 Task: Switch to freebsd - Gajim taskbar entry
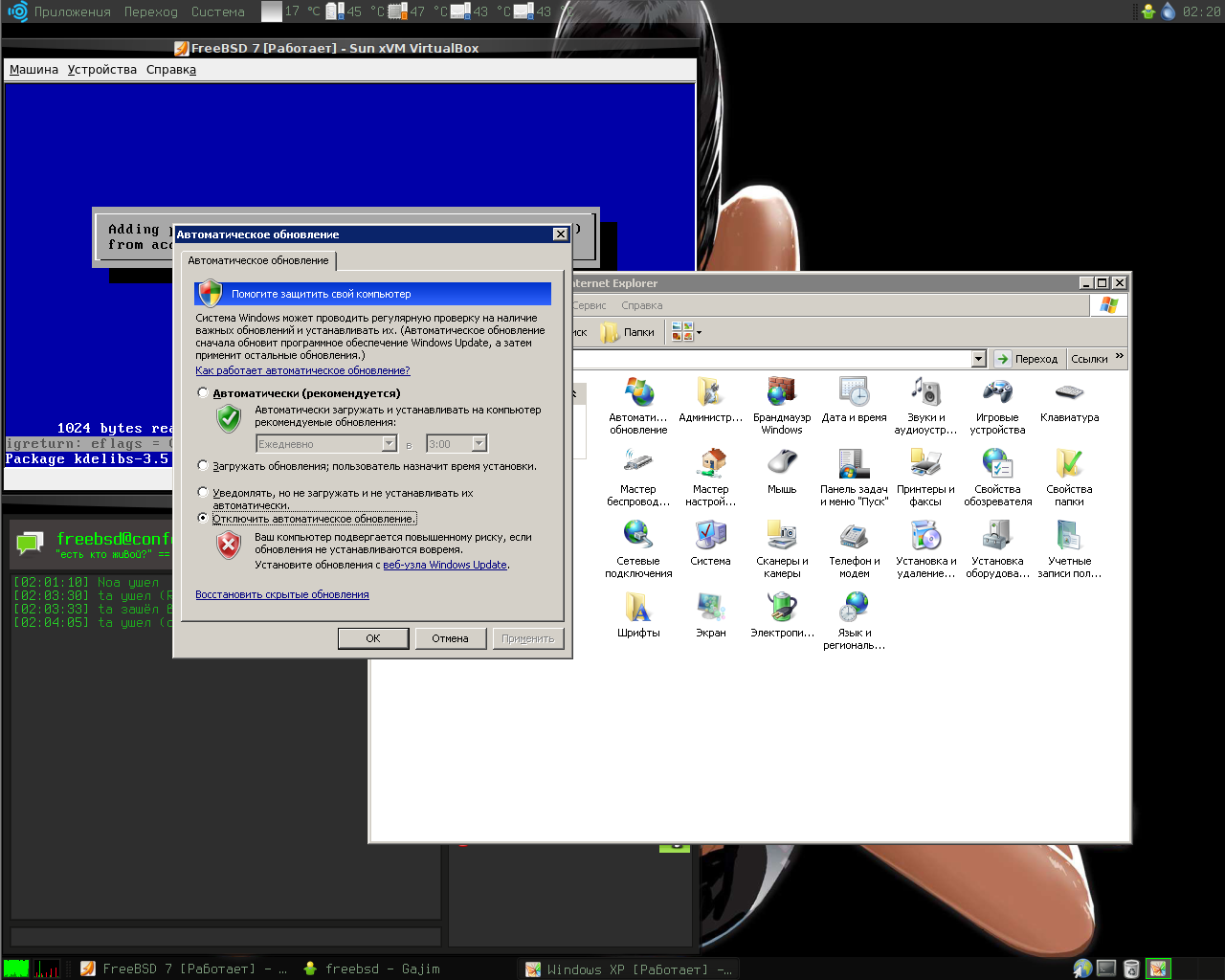tap(370, 969)
